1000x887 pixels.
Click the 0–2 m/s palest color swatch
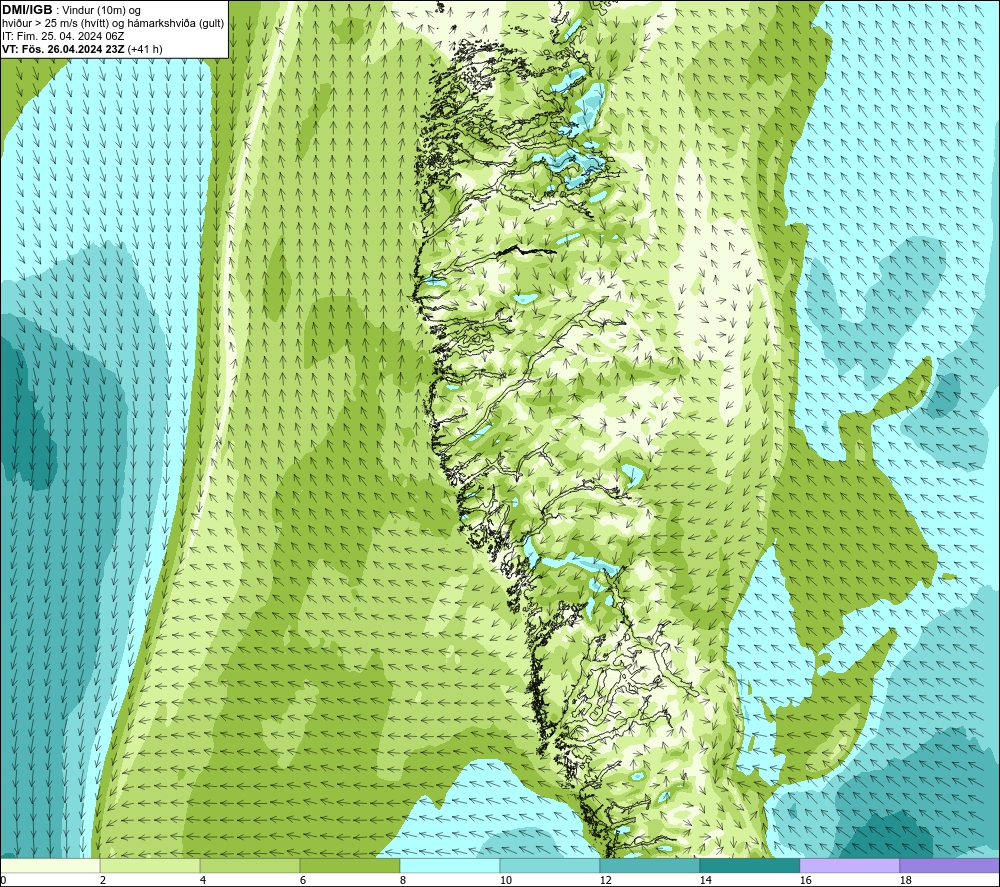(50, 866)
